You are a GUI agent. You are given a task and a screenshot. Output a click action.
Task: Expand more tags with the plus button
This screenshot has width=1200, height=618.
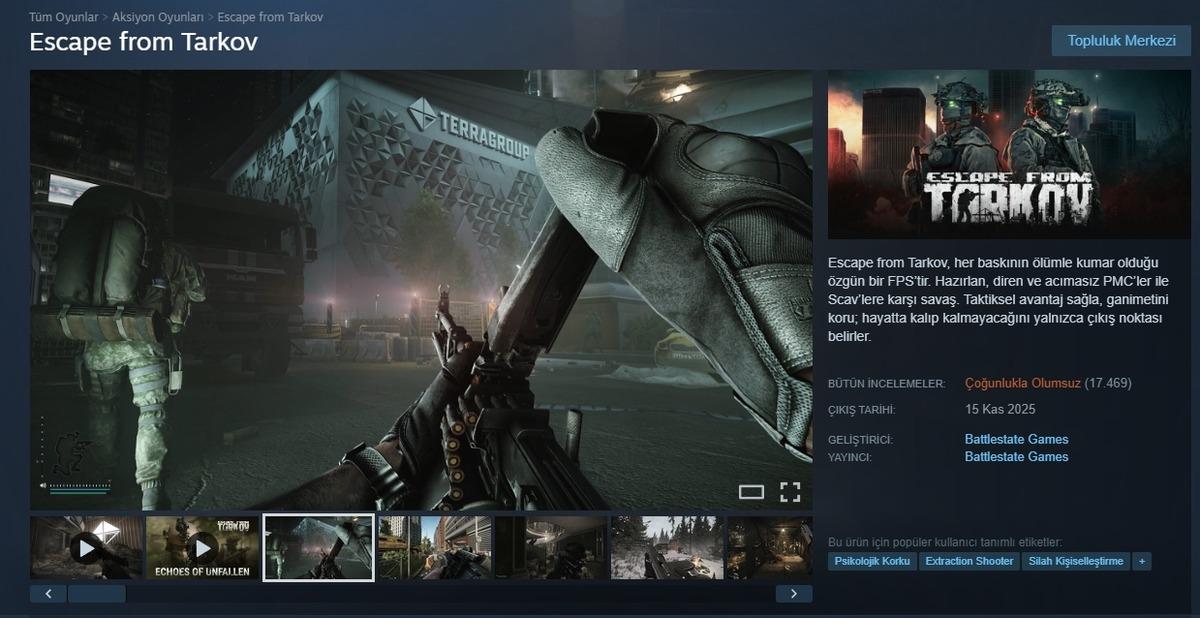[x=1142, y=562]
